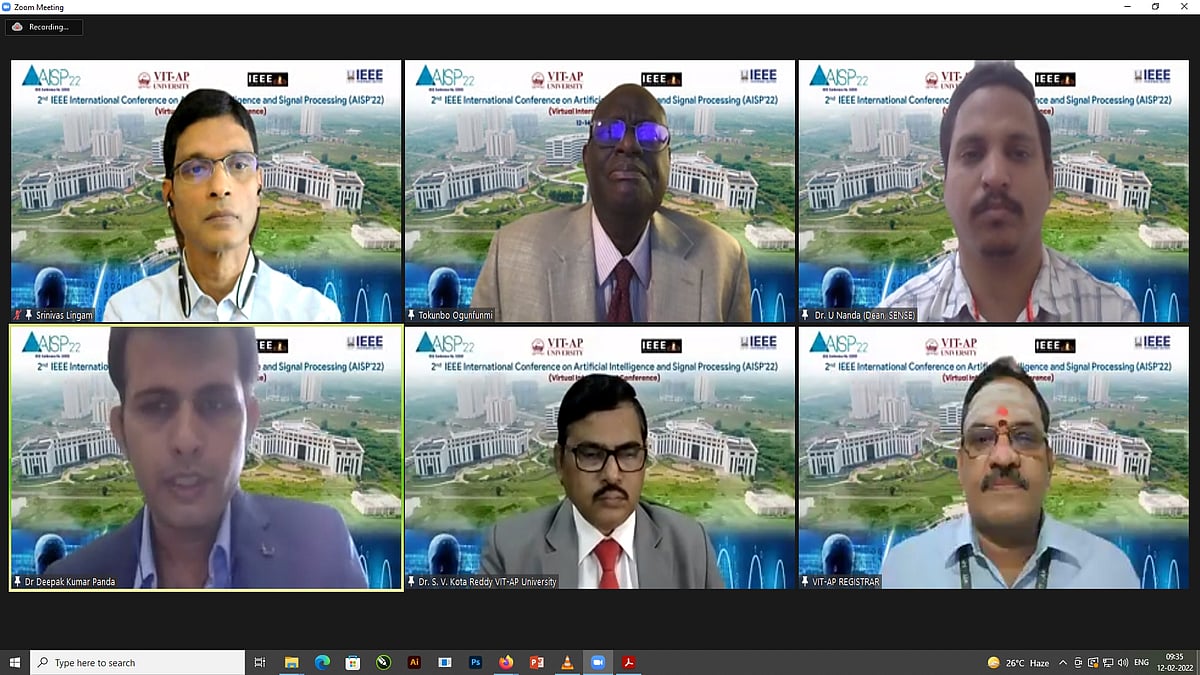
Task: Open the Windows Start menu
Action: (x=15, y=663)
